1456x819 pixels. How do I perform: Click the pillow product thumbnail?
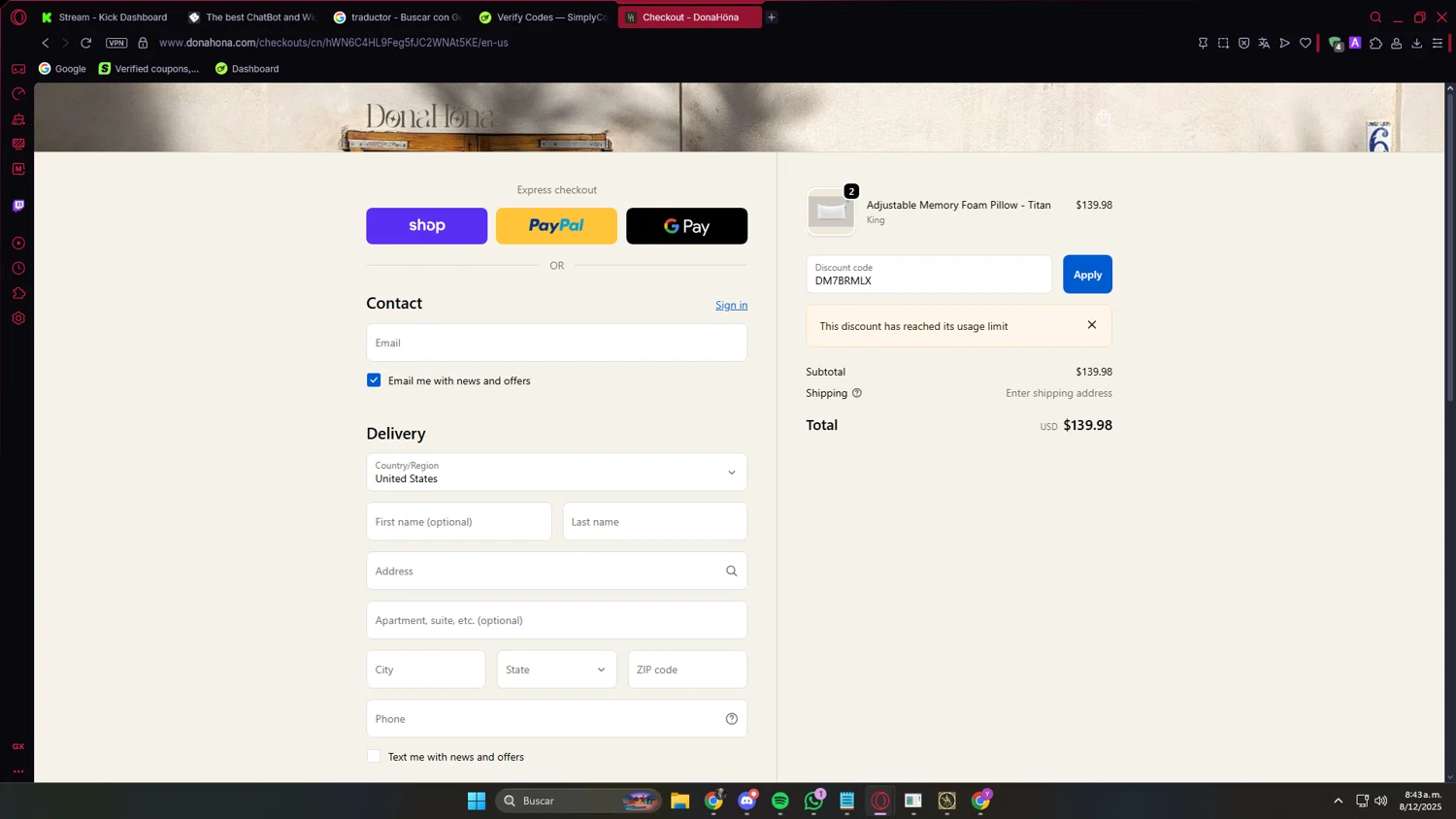point(831,212)
